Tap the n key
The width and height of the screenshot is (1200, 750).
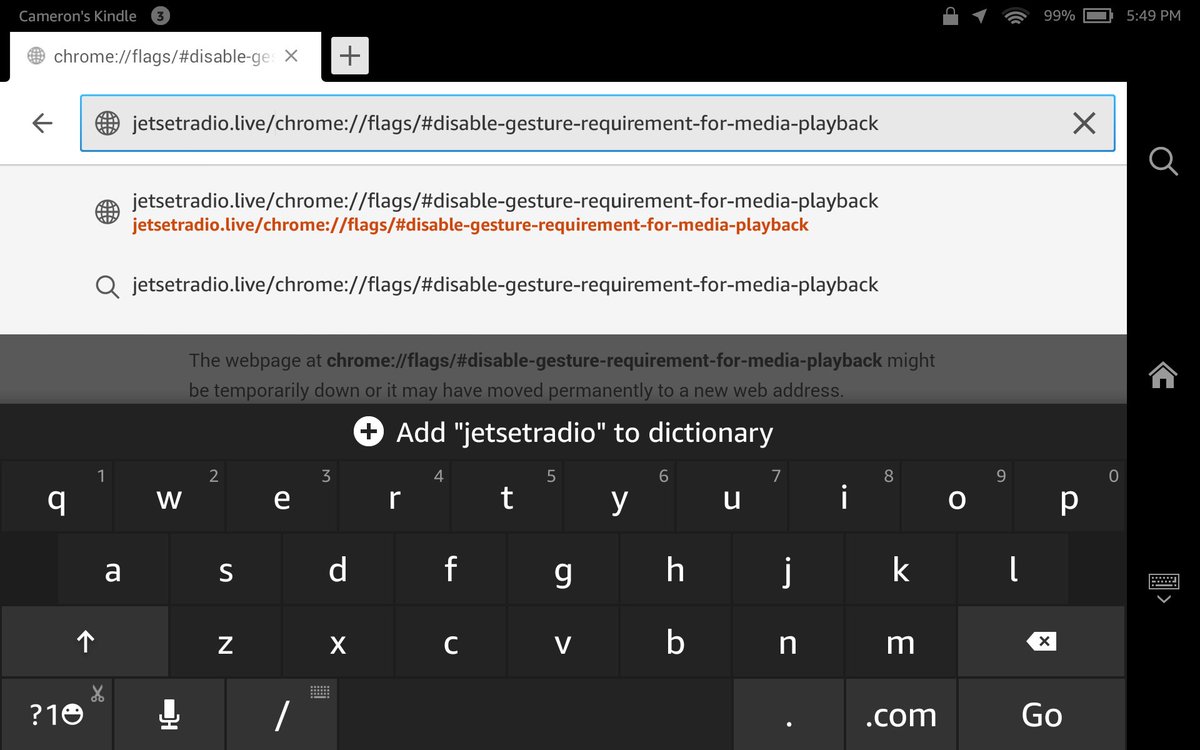click(x=788, y=643)
